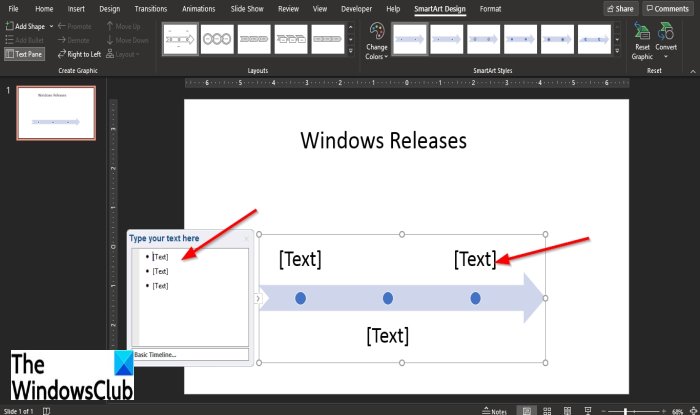Click the Share button

621,8
